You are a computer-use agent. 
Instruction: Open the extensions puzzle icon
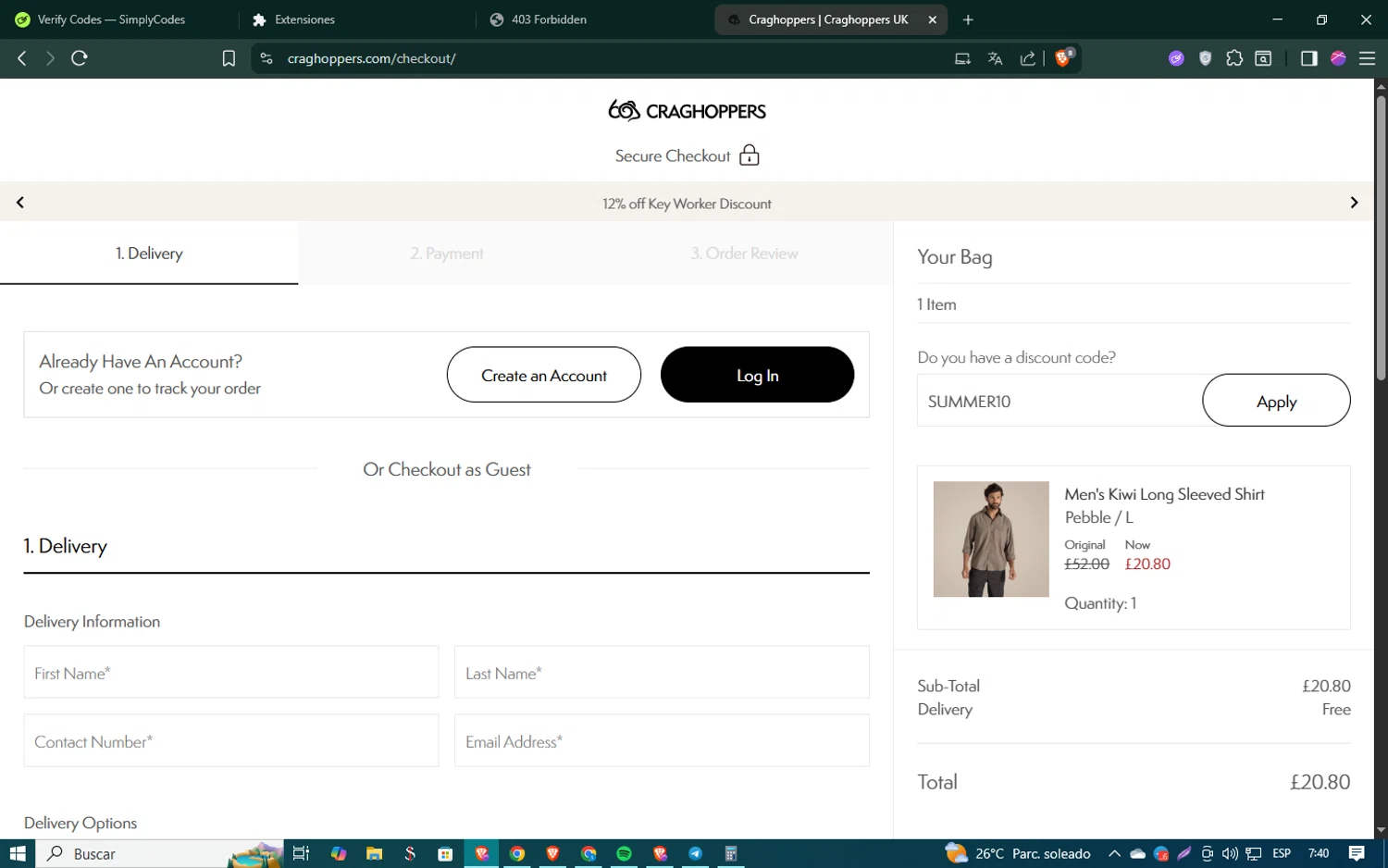[x=1234, y=58]
